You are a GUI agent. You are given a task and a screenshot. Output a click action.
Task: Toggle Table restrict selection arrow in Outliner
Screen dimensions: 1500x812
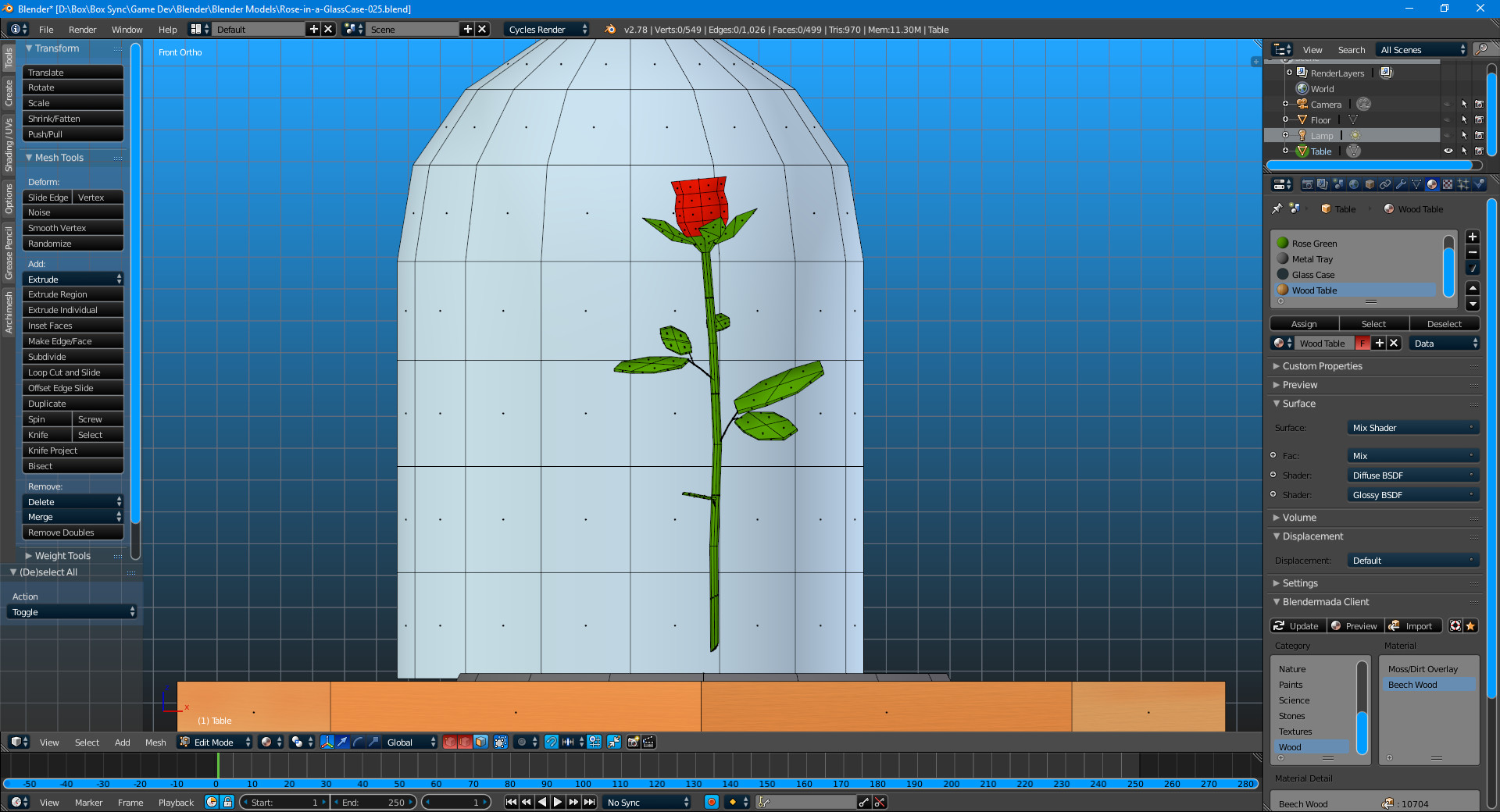click(1465, 151)
